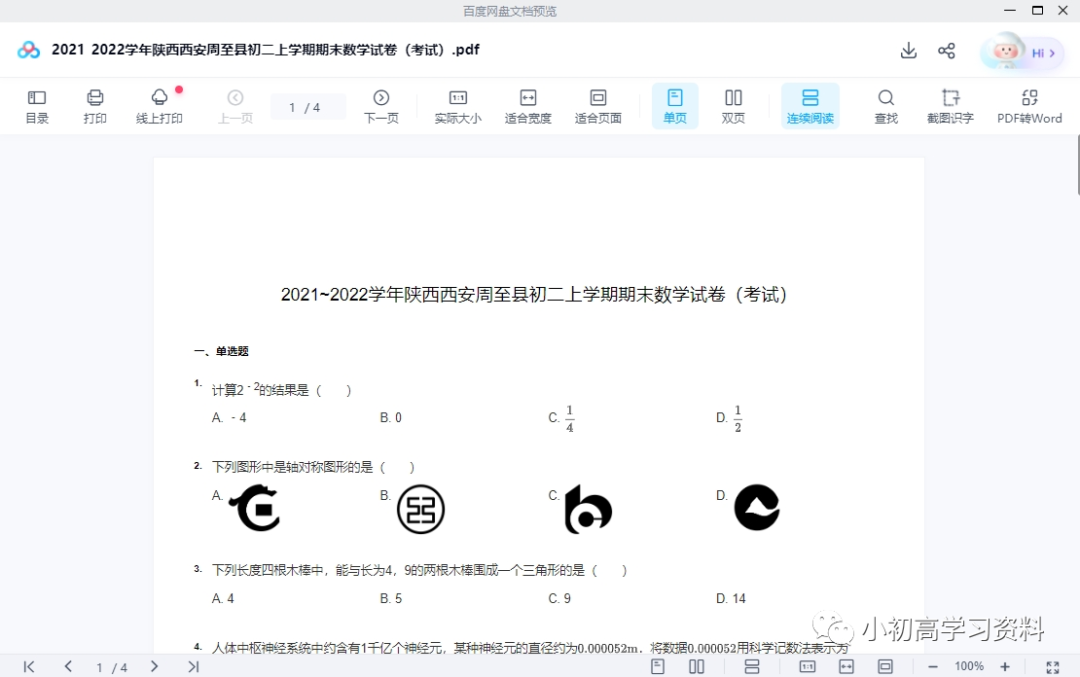Screen dimensions: 1080x677
Task: Click the 100% zoom level value
Action: (x=968, y=666)
